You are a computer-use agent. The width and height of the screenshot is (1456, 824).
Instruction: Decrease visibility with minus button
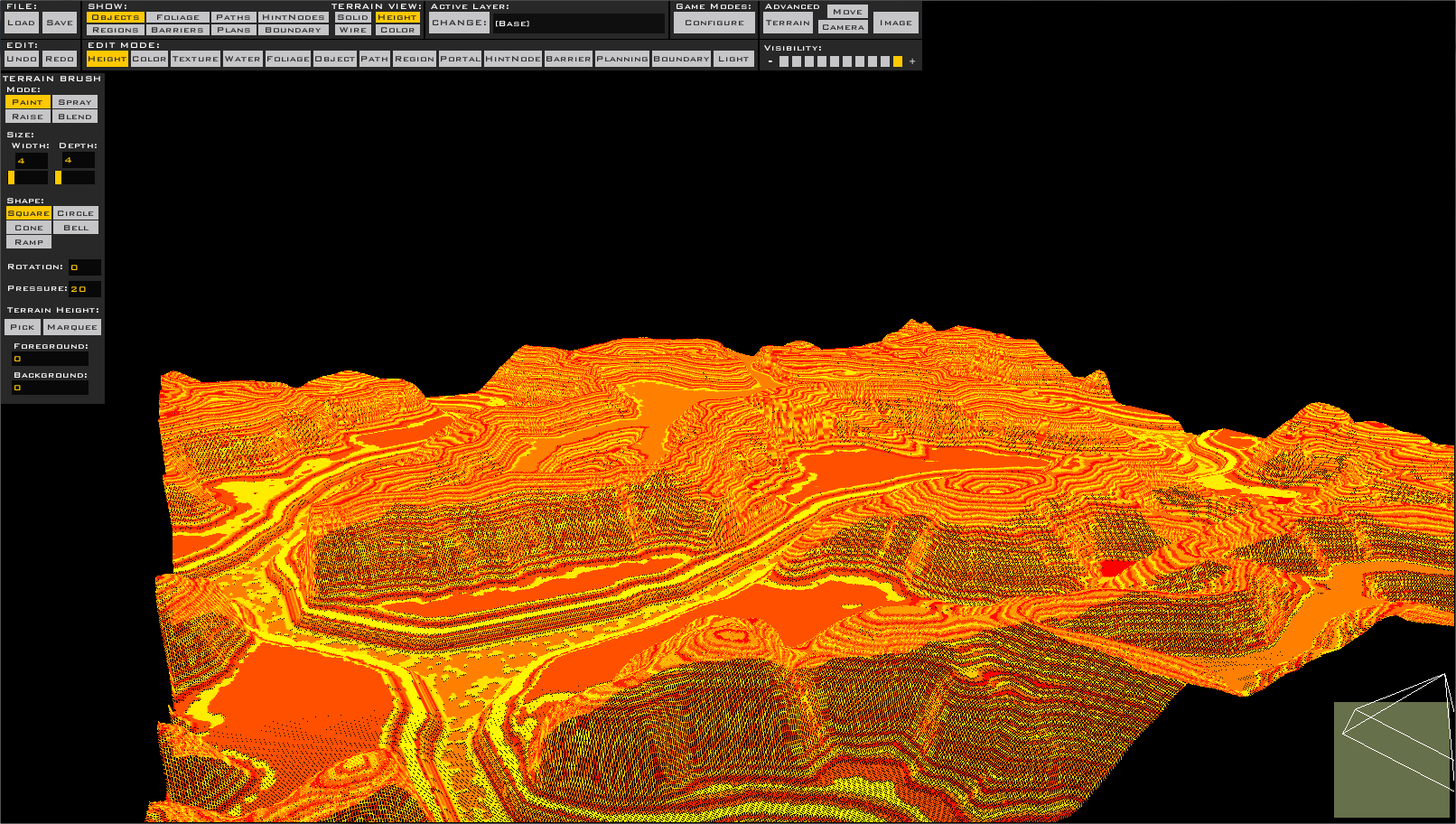pos(770,61)
